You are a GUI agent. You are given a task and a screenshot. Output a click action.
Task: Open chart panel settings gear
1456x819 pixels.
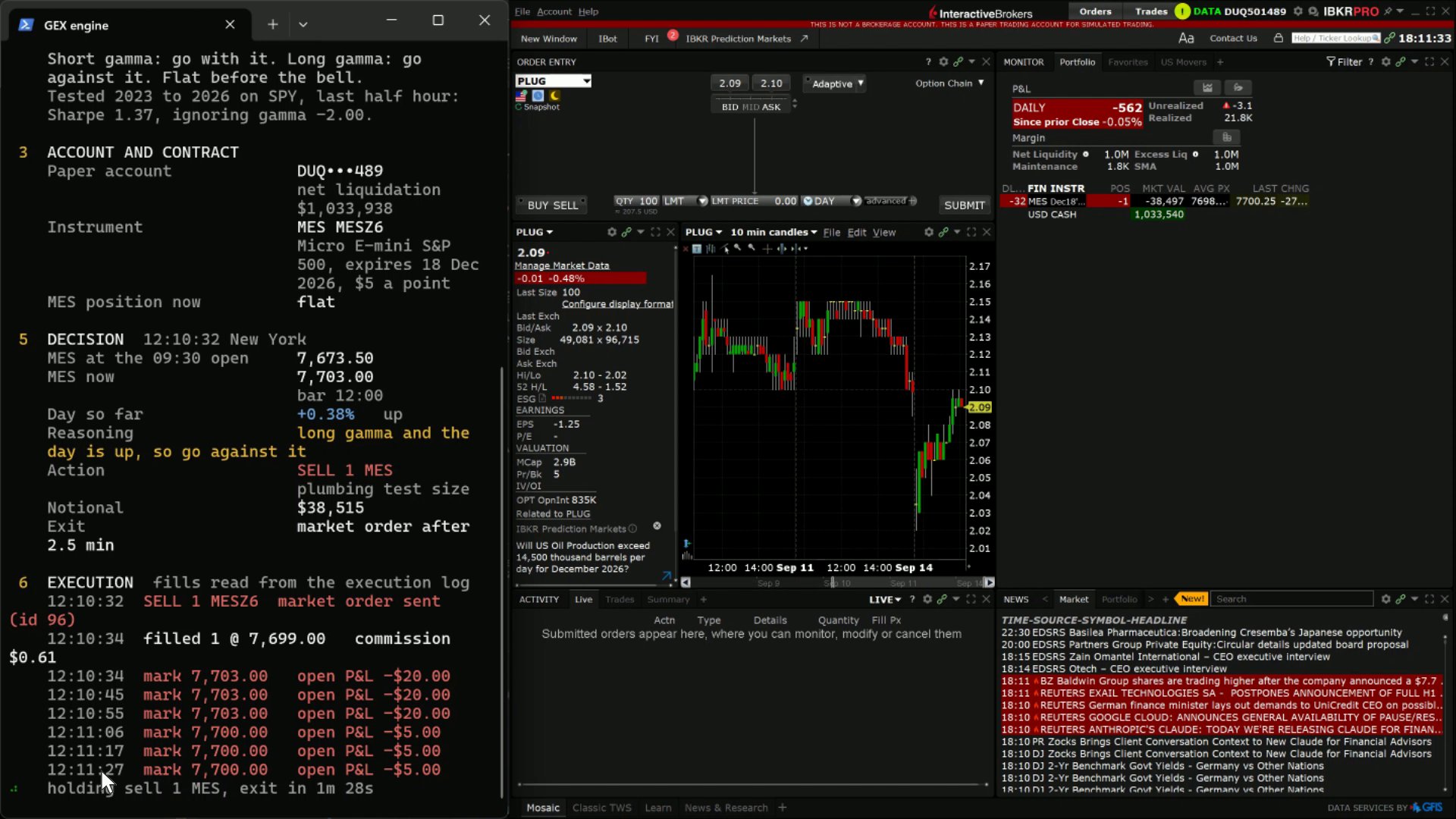click(x=928, y=232)
